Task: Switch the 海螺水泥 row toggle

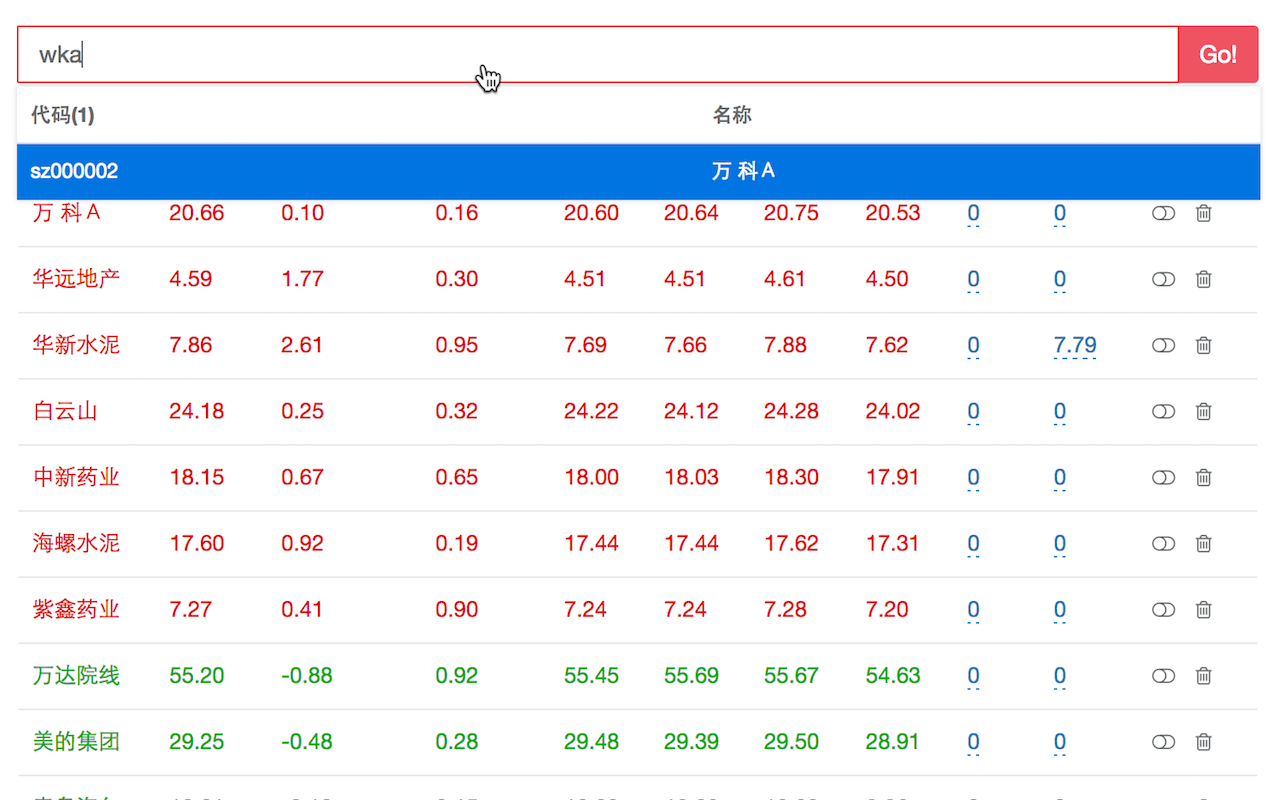Action: point(1163,543)
